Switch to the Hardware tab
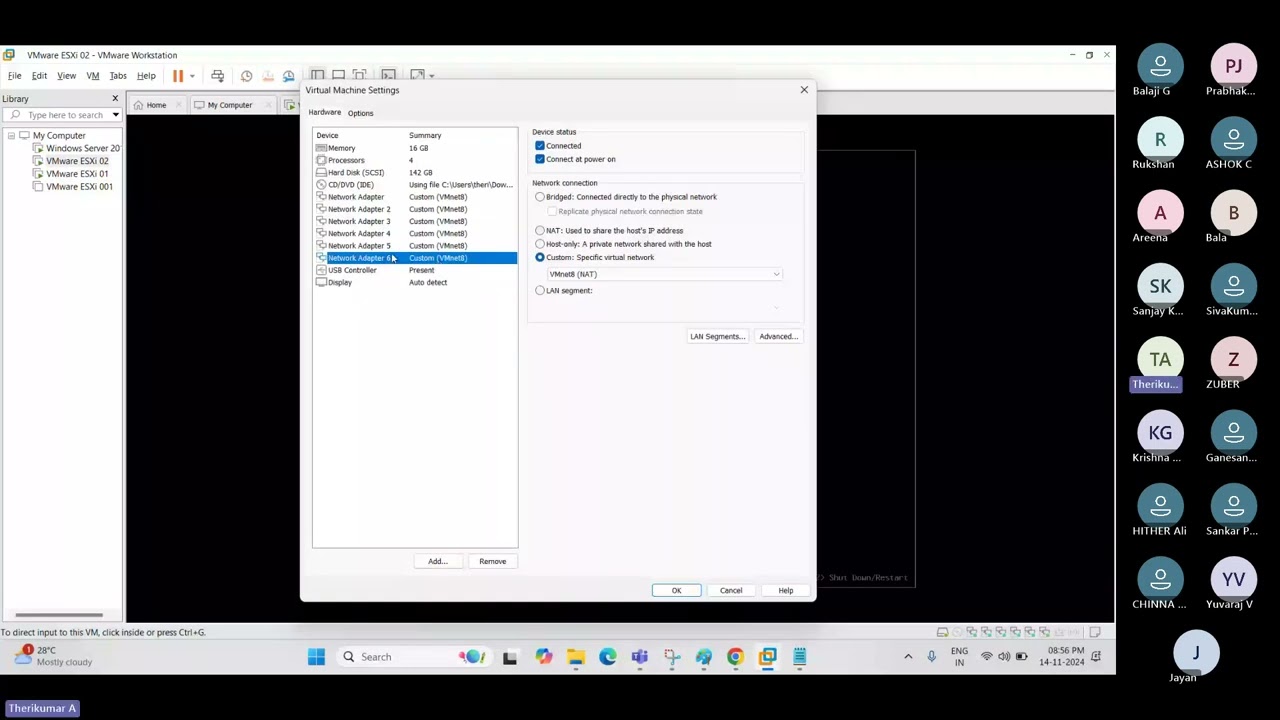 [x=324, y=112]
